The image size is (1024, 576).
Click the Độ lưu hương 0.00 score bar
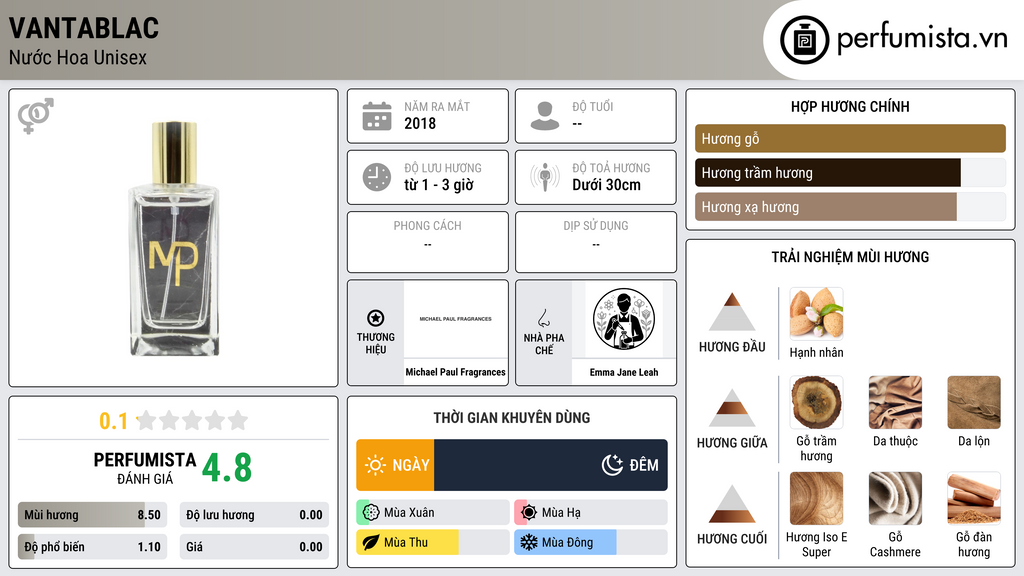254,515
